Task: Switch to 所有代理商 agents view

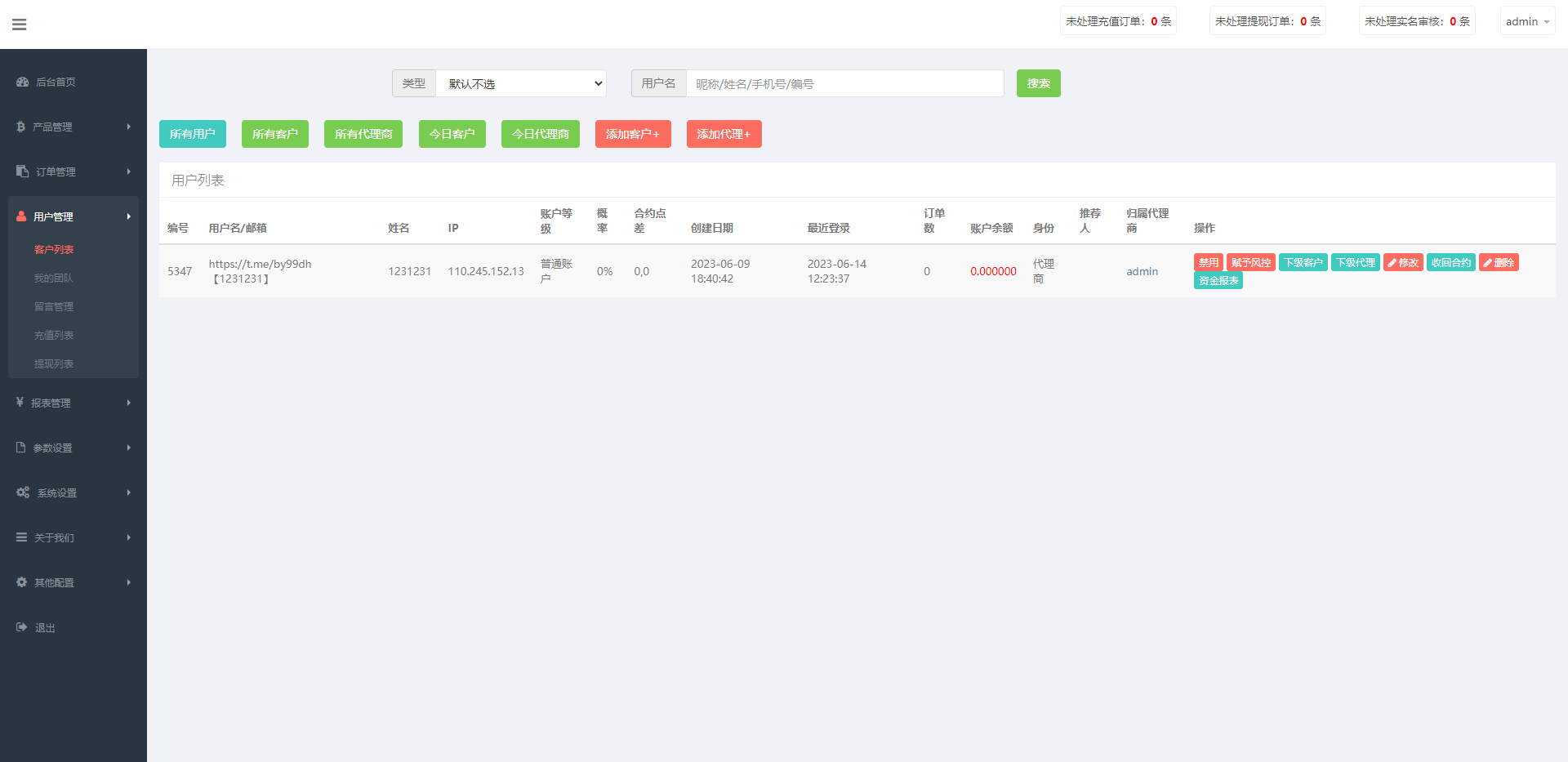Action: click(x=363, y=133)
